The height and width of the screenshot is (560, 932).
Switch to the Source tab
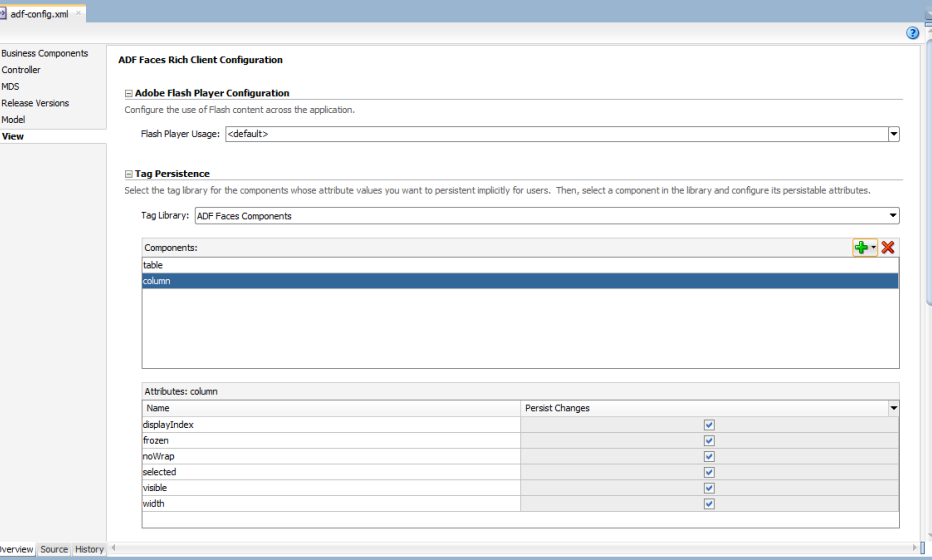coord(54,549)
